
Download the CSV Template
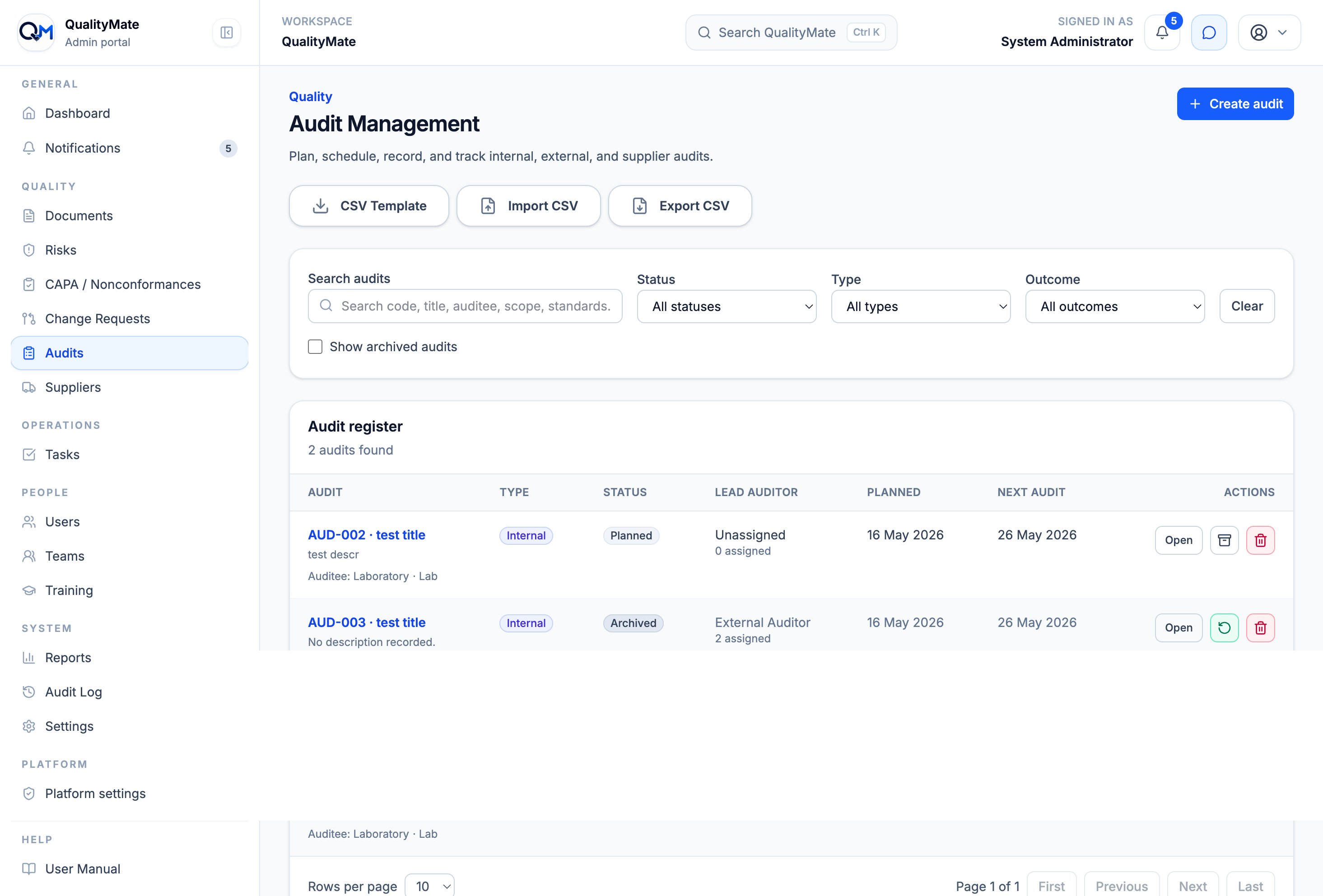click(x=369, y=205)
